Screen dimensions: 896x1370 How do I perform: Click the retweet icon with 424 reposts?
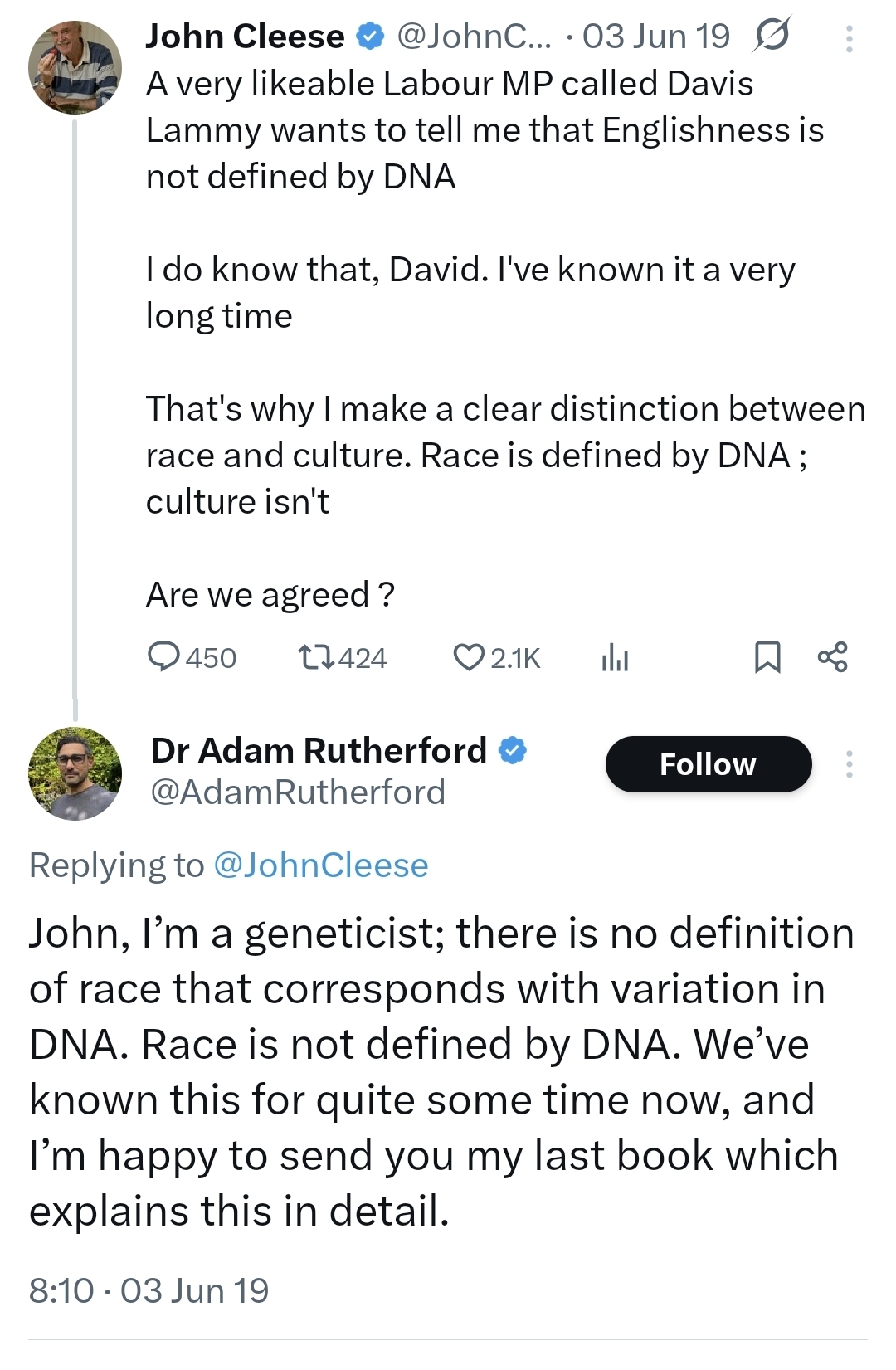[316, 657]
